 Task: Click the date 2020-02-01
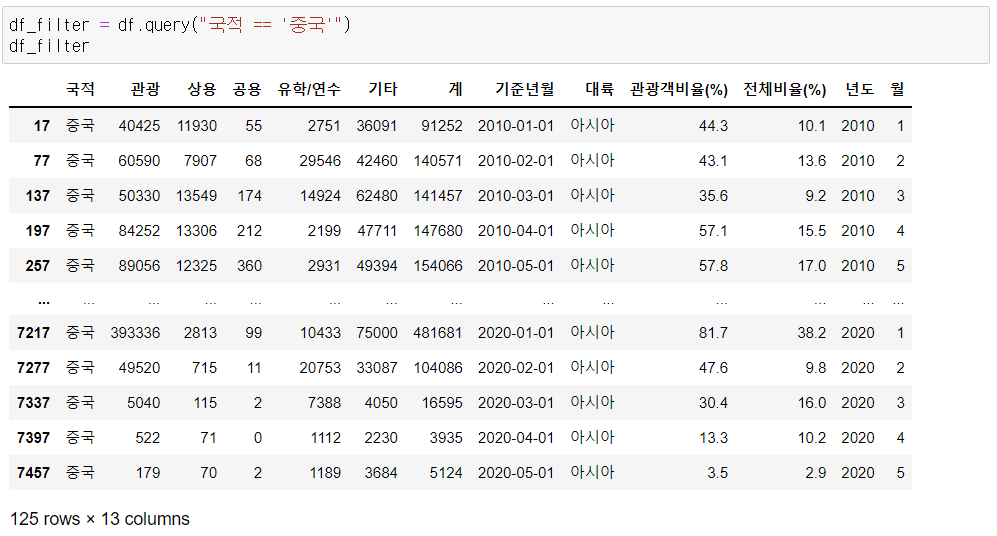[x=516, y=368]
